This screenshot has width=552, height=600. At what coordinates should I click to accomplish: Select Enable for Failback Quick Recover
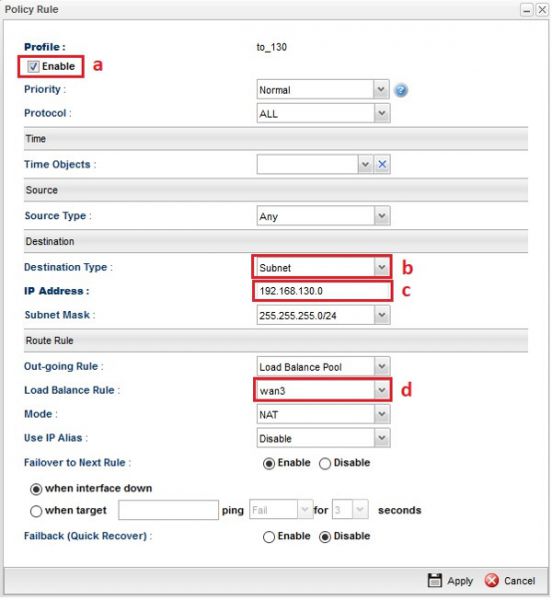269,537
